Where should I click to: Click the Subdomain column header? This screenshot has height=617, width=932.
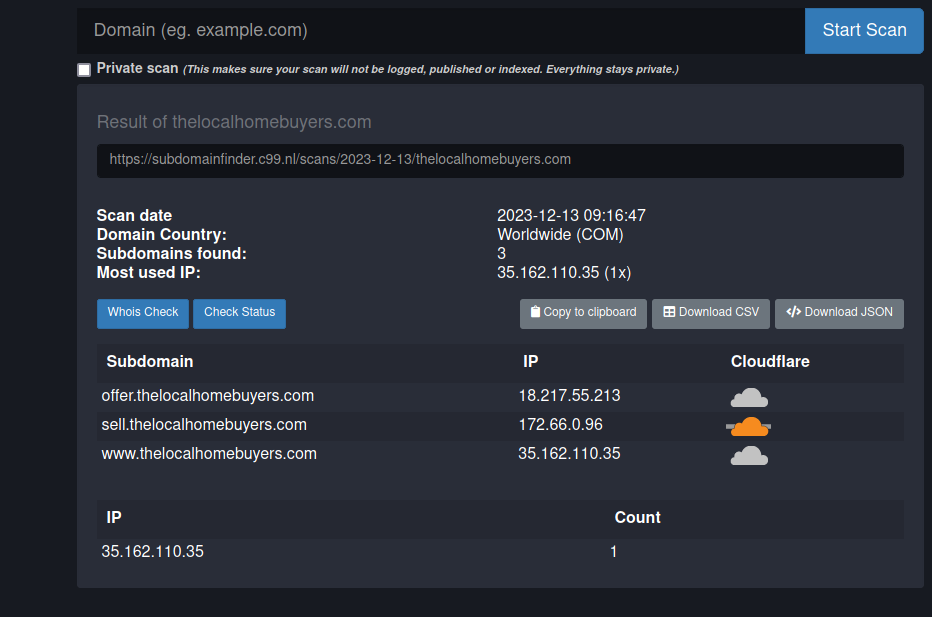150,362
